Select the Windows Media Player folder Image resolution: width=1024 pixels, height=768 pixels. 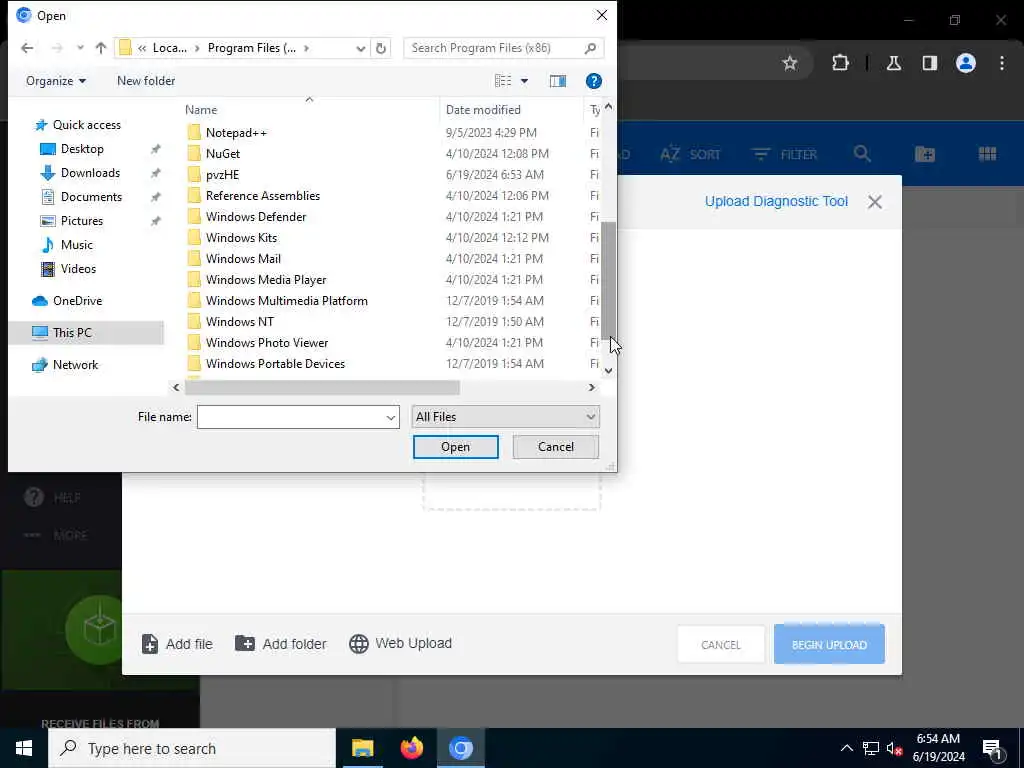pos(266,280)
